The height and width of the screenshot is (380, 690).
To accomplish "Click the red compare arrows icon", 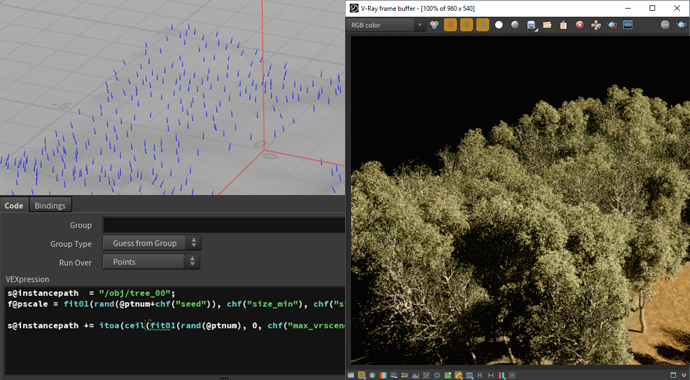I will [x=491, y=375].
